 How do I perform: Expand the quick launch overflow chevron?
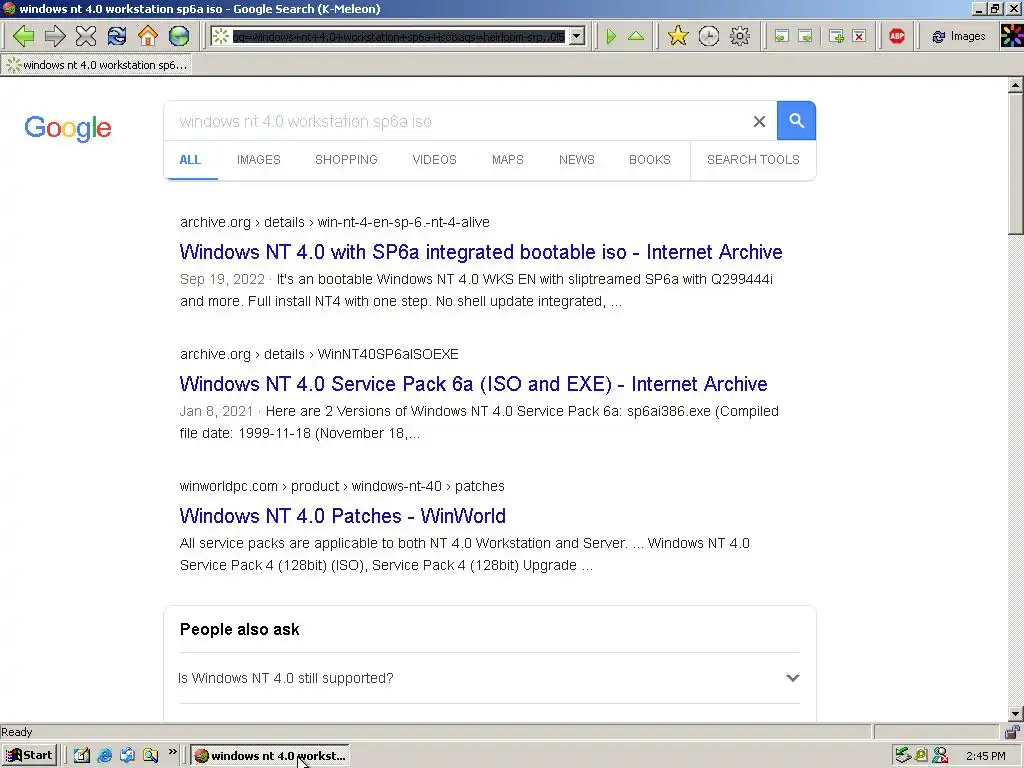tap(172, 752)
